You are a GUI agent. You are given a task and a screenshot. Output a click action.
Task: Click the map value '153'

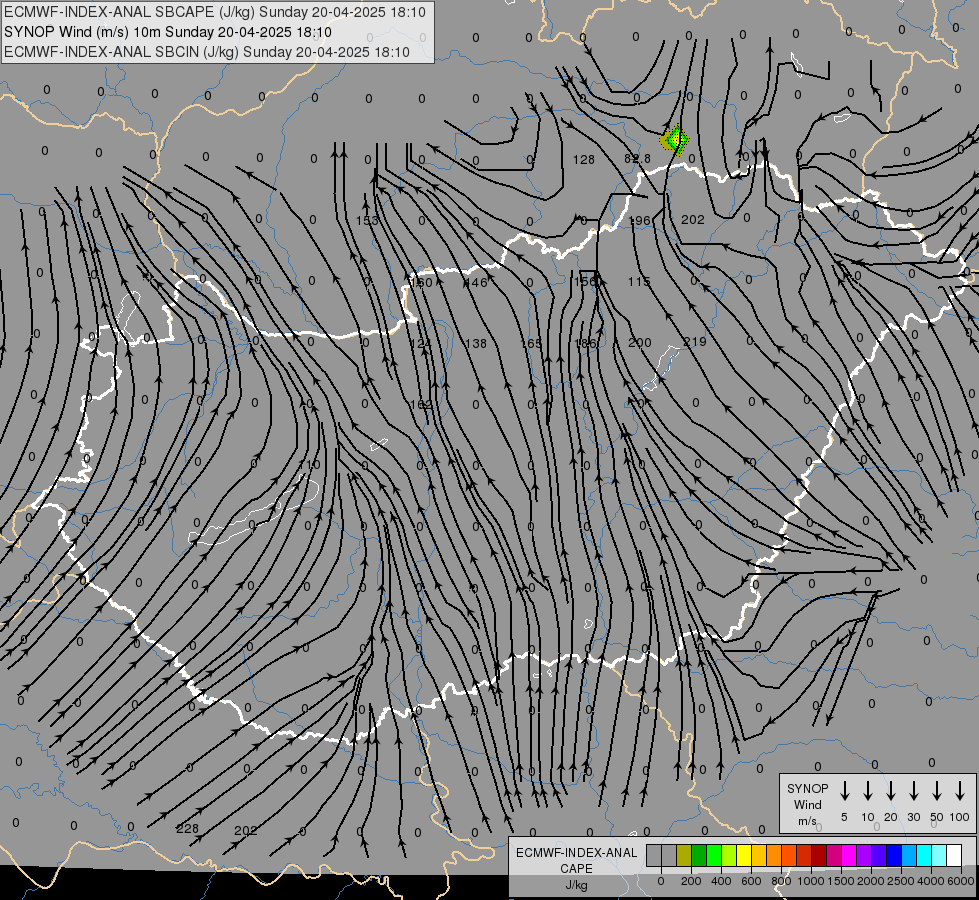(x=367, y=220)
